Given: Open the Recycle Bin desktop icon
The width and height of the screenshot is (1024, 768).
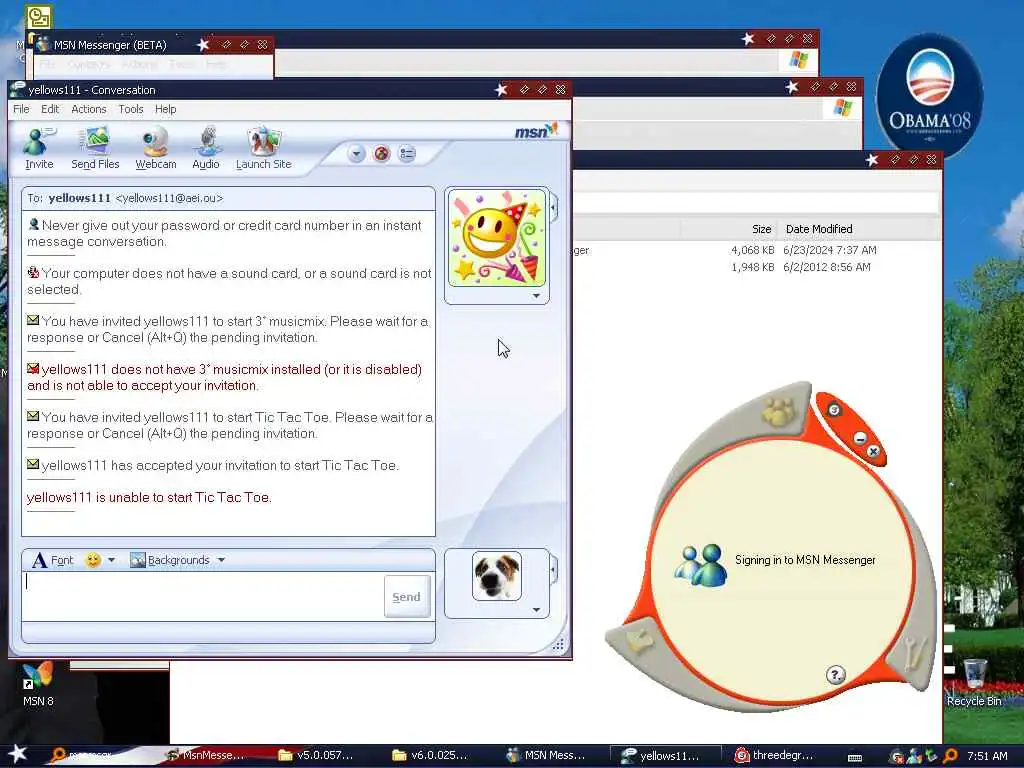Looking at the screenshot, I should pos(974,682).
